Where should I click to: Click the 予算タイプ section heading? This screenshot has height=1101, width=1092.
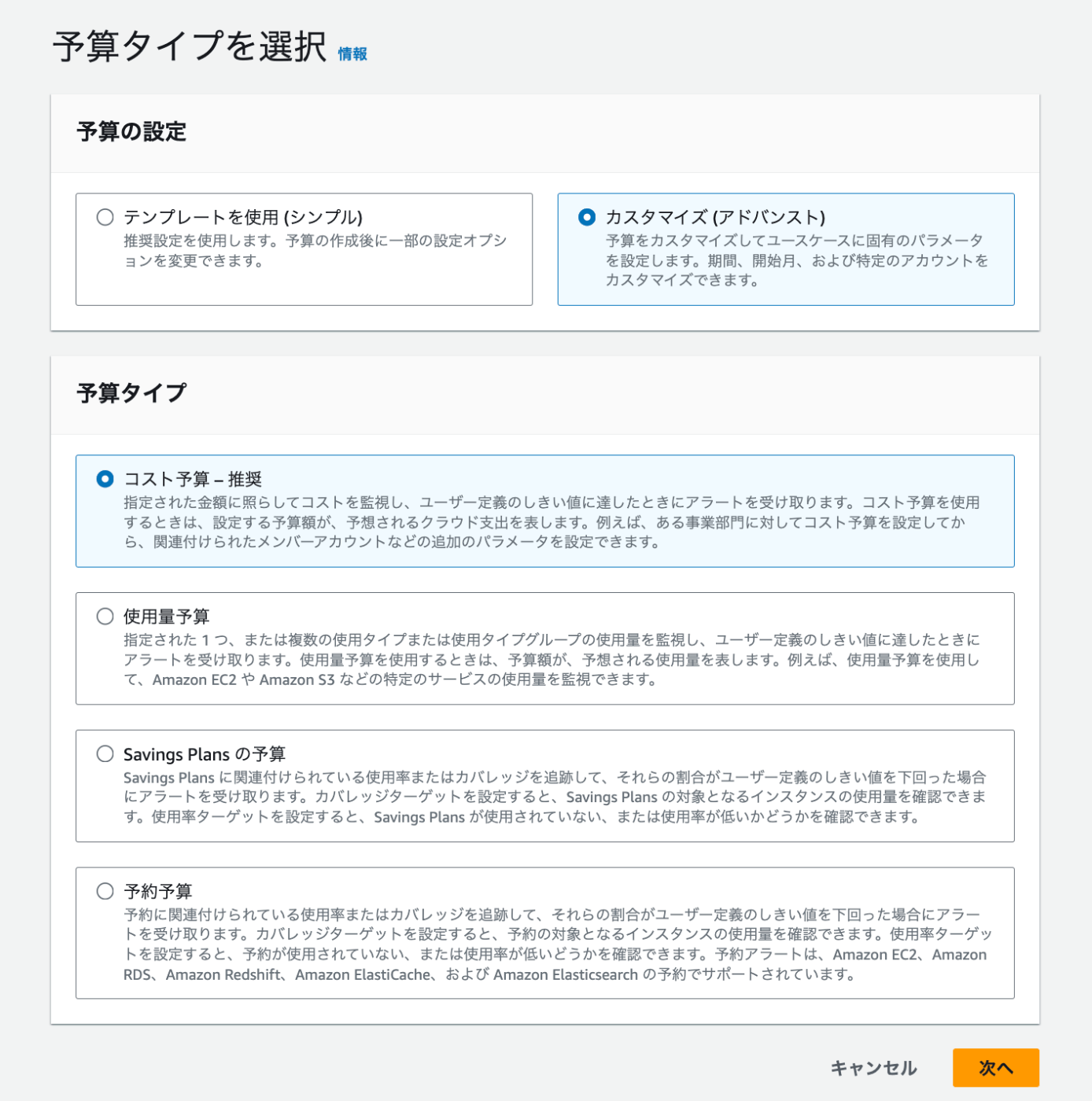pyautogui.click(x=131, y=392)
